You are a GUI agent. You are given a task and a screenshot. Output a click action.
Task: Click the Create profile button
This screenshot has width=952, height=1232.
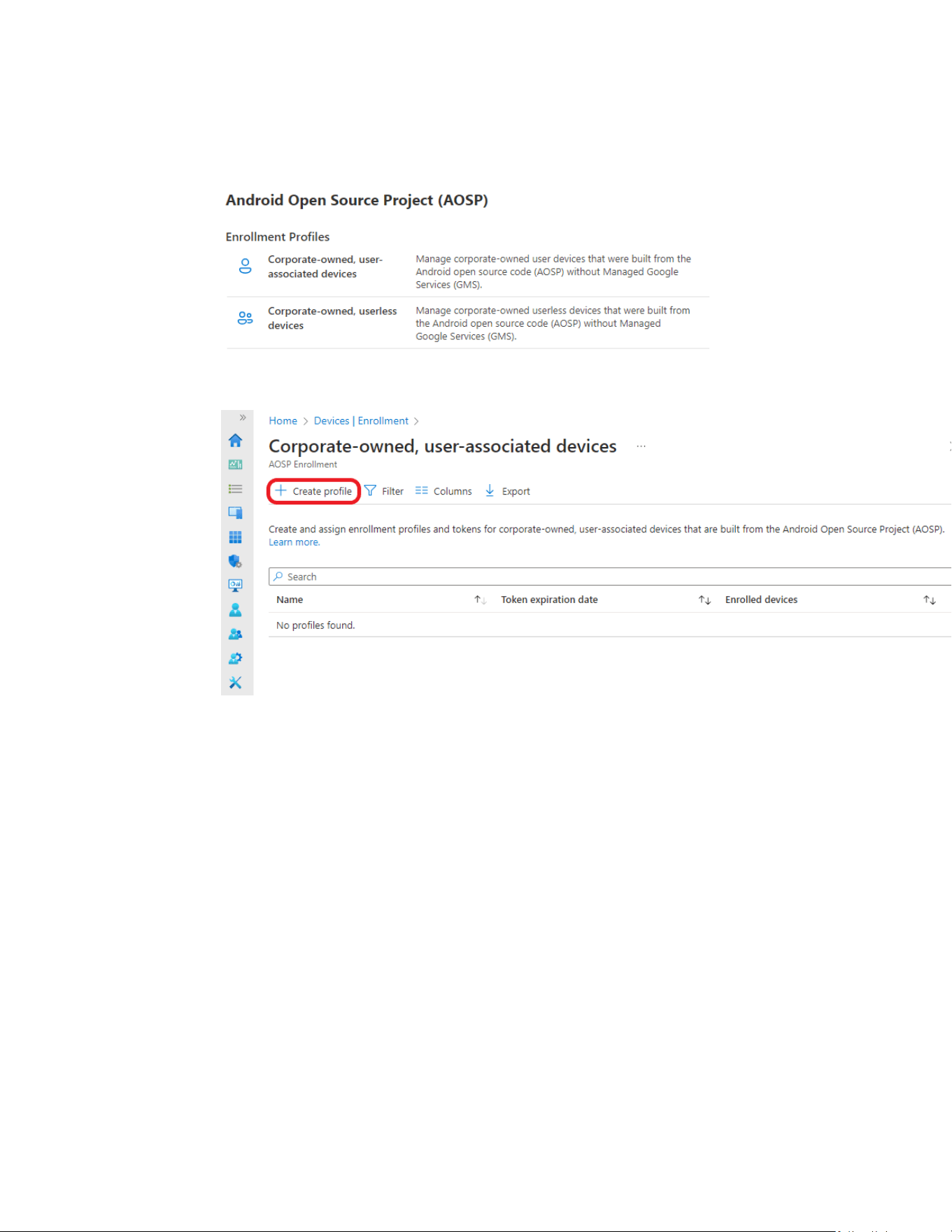tap(314, 491)
